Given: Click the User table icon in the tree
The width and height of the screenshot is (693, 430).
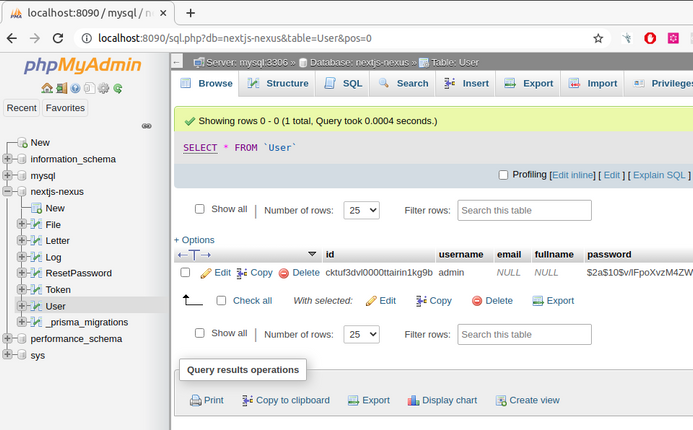Looking at the screenshot, I should click(37, 306).
